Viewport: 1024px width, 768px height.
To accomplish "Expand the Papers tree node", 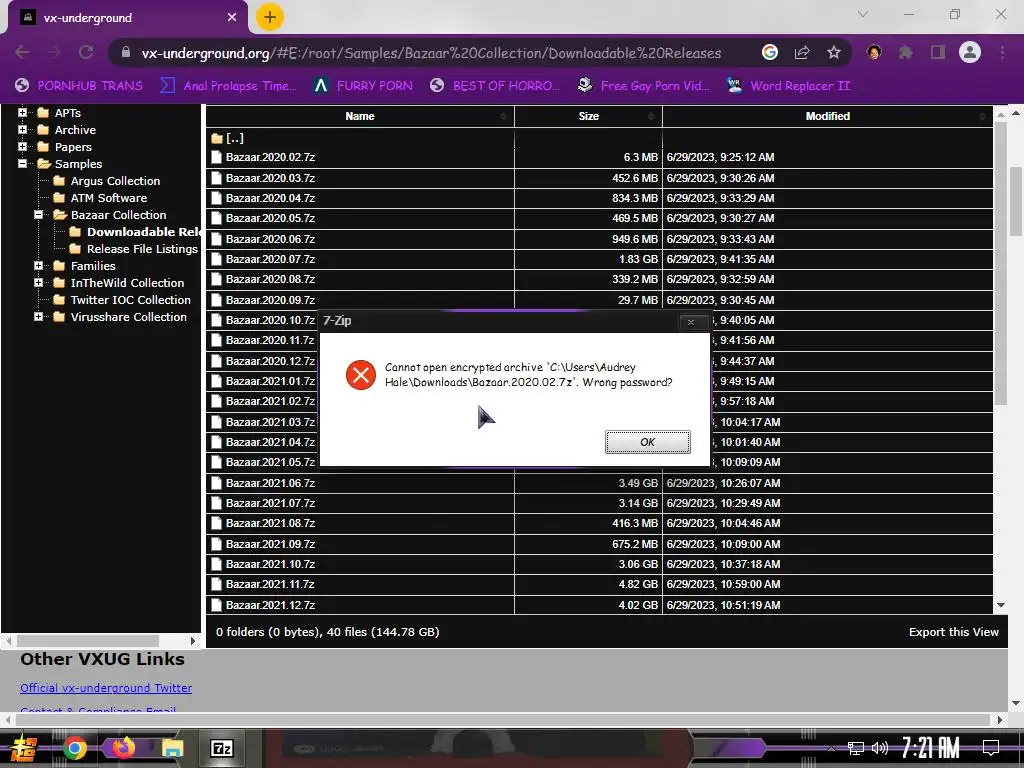I will (22, 146).
